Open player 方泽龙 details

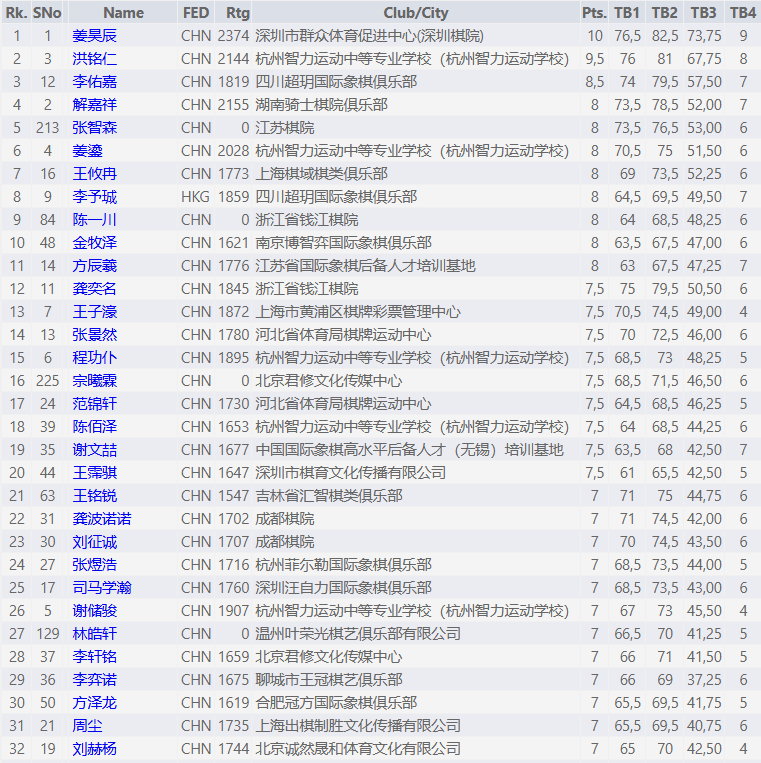pyautogui.click(x=94, y=702)
